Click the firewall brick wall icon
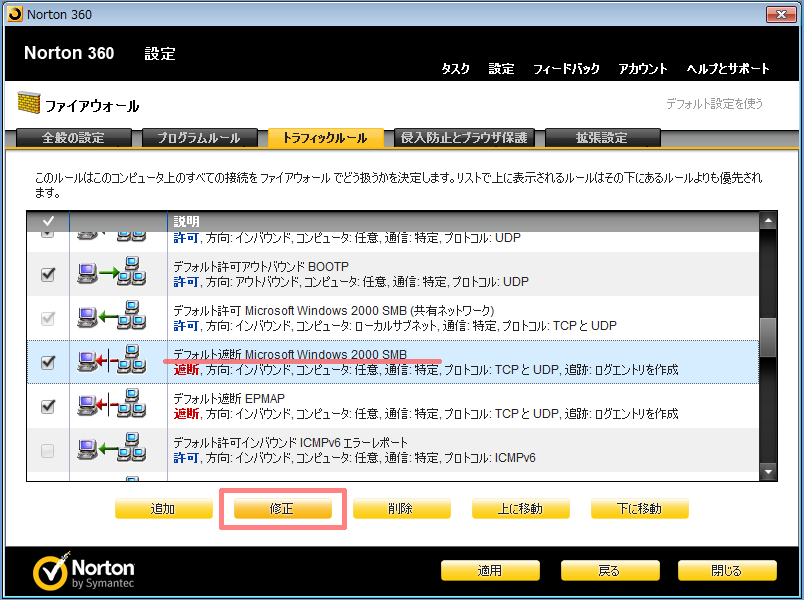The height and width of the screenshot is (600, 804). click(x=28, y=104)
